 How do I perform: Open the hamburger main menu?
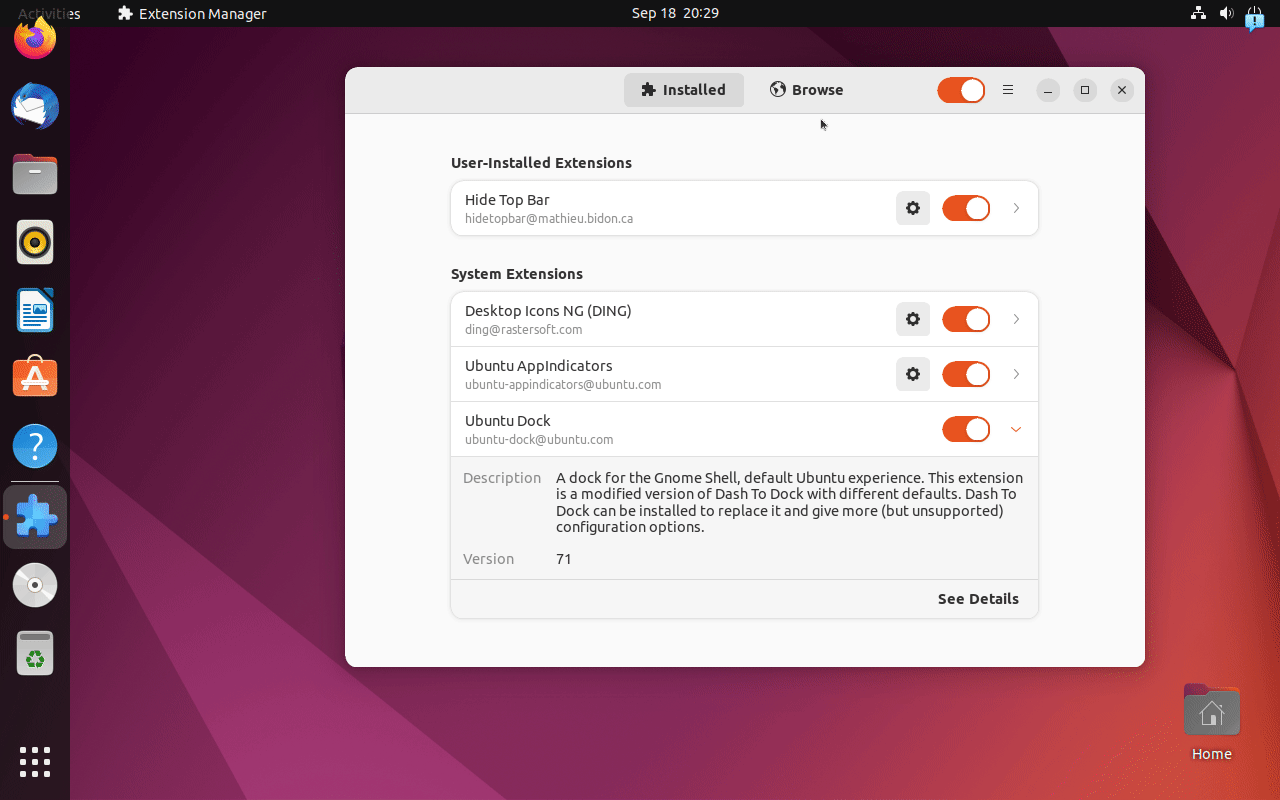pos(1008,90)
